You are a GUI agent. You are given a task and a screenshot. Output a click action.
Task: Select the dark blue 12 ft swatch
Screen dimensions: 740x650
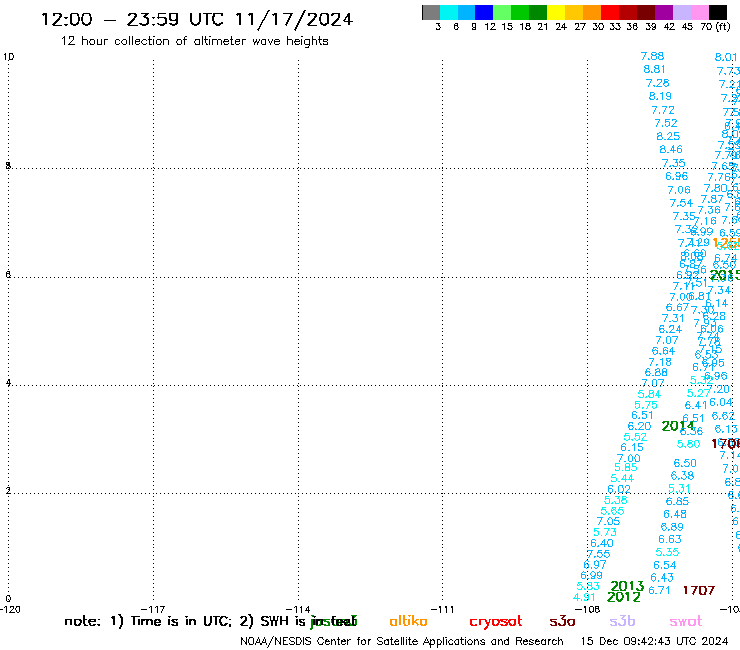click(484, 12)
